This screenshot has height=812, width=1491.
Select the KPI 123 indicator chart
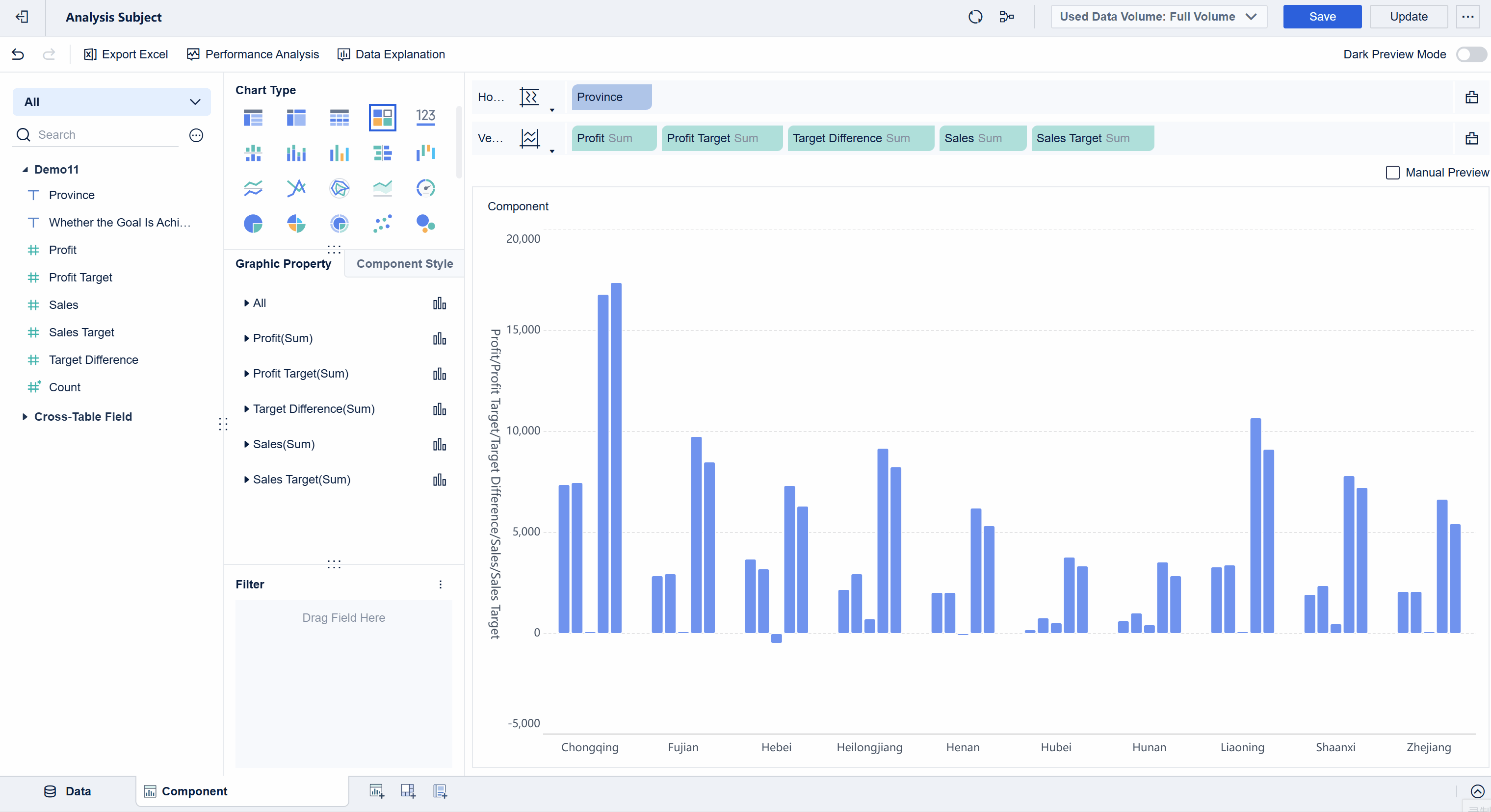tap(425, 117)
